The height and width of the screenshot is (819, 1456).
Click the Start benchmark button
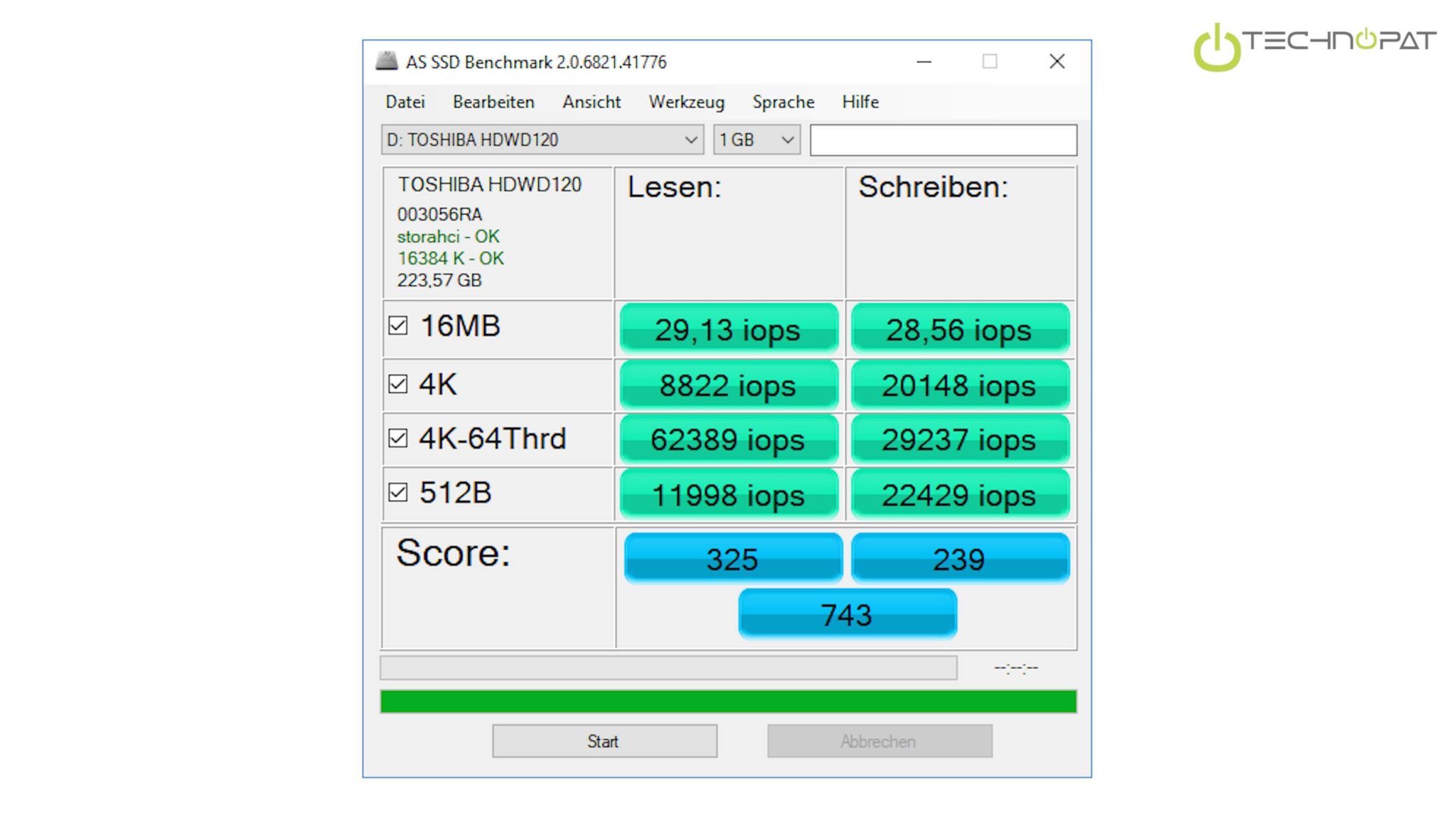pos(604,742)
